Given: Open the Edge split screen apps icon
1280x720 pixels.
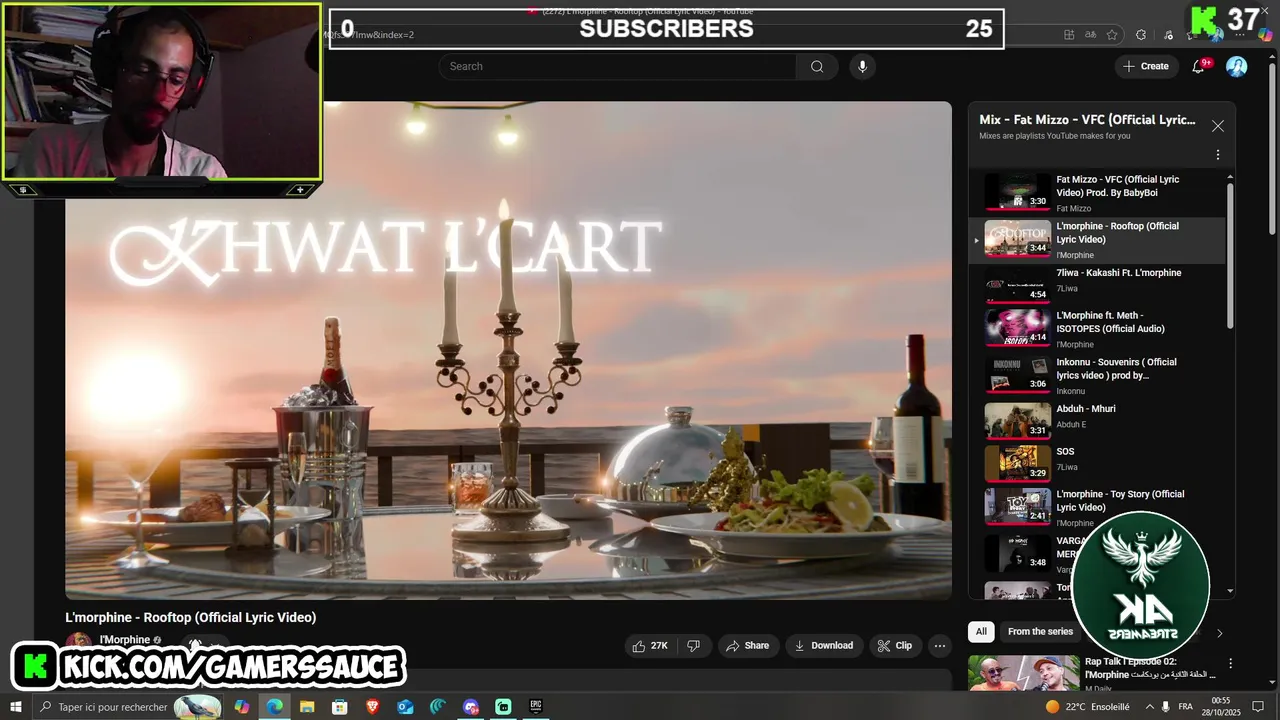Looking at the screenshot, I should click(1069, 35).
